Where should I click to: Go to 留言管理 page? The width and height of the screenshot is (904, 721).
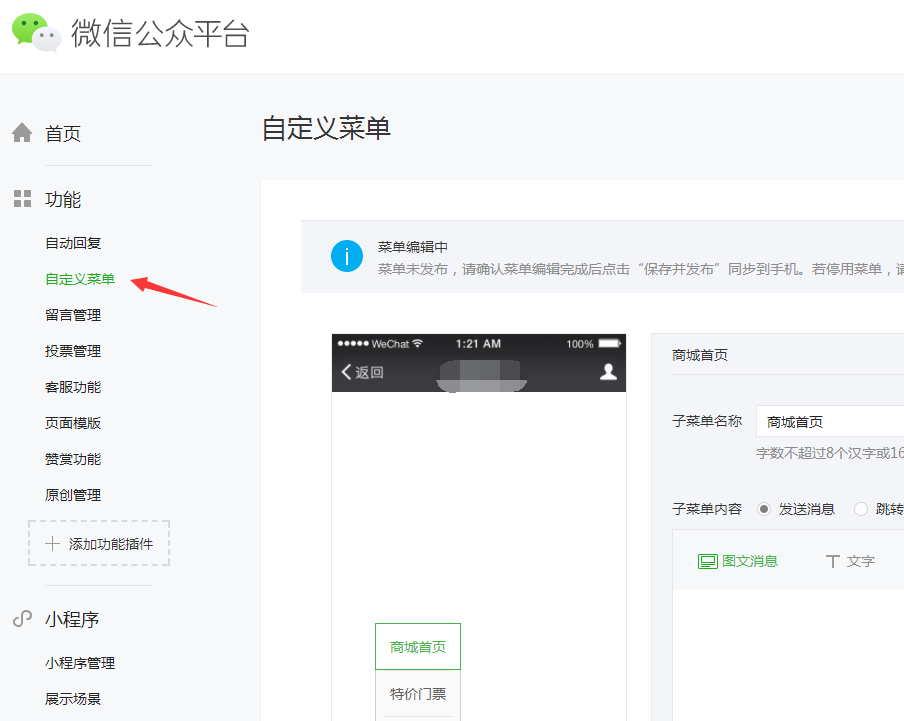pos(73,315)
